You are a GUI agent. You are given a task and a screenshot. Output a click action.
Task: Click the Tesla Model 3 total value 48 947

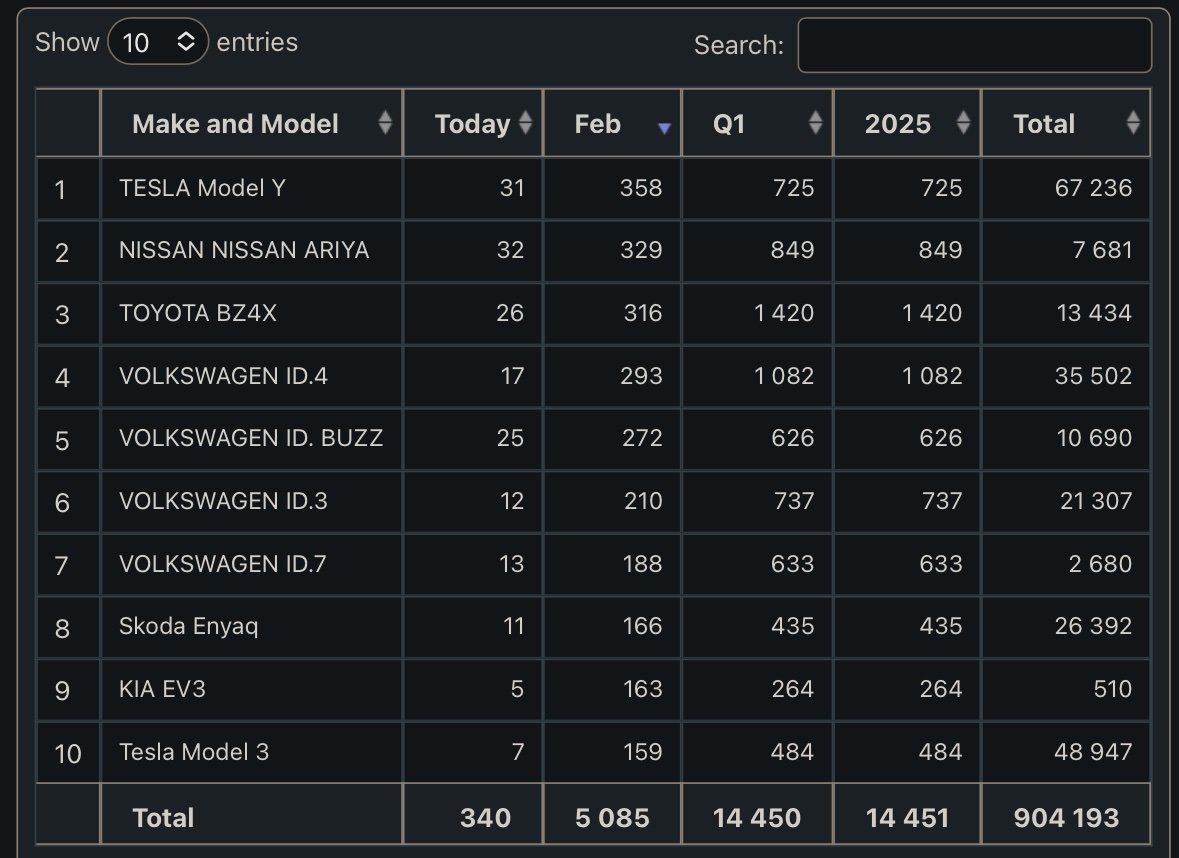[1093, 751]
